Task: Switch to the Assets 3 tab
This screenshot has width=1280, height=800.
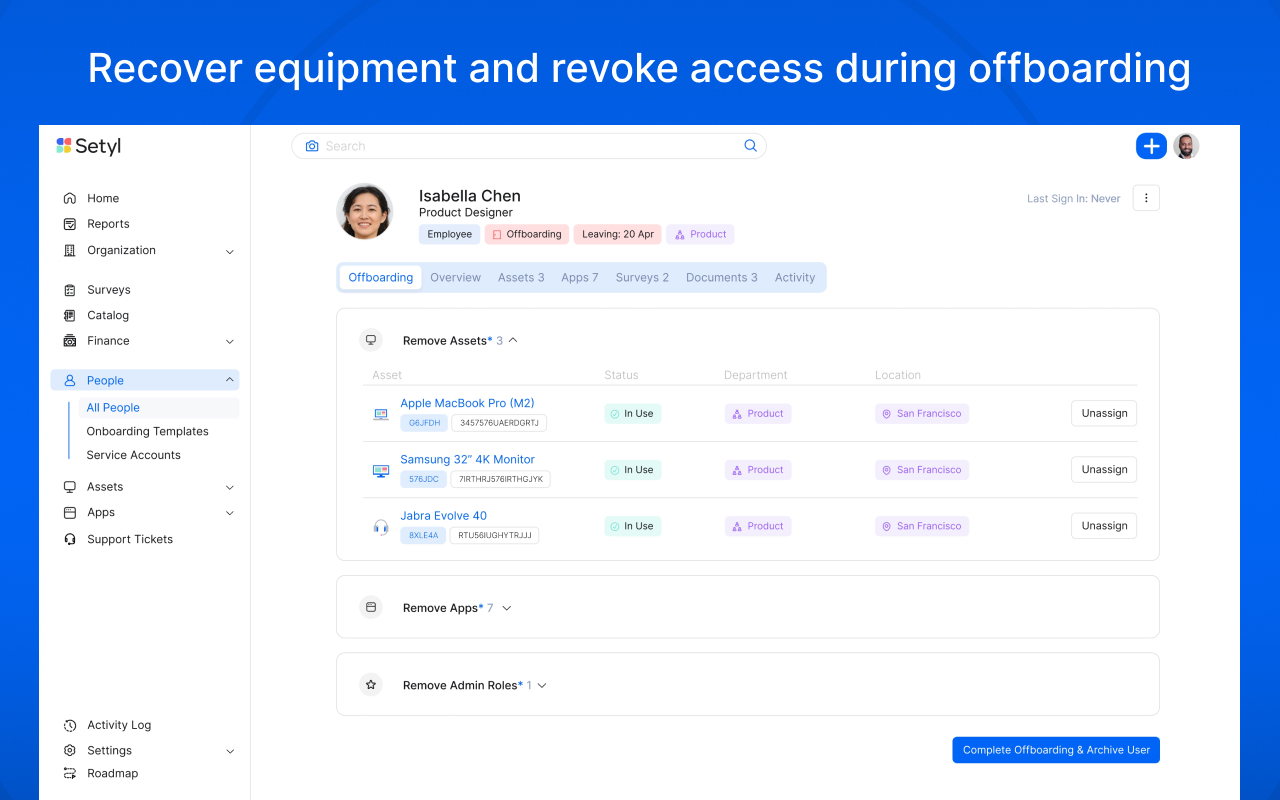Action: click(521, 277)
